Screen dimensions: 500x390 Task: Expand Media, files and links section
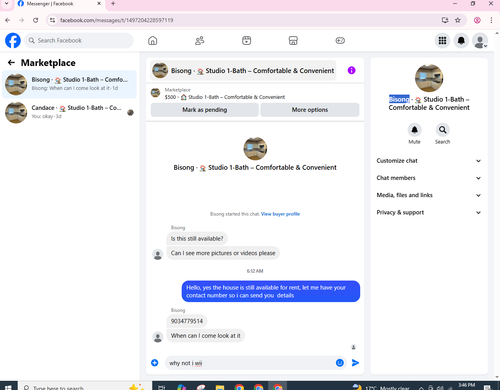pos(429,195)
